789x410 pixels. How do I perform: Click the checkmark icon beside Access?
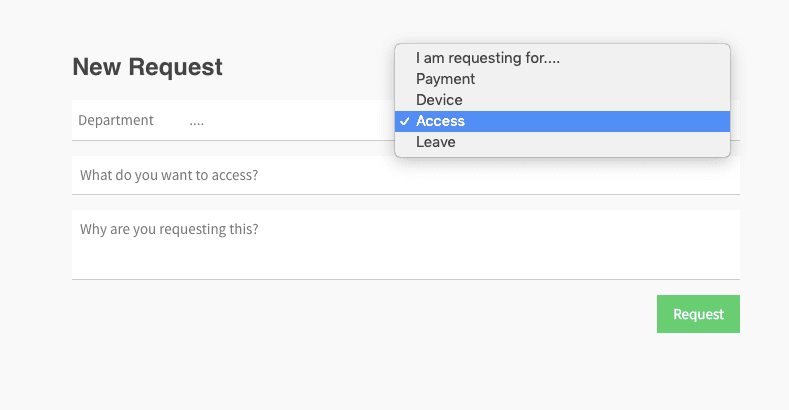pos(404,121)
